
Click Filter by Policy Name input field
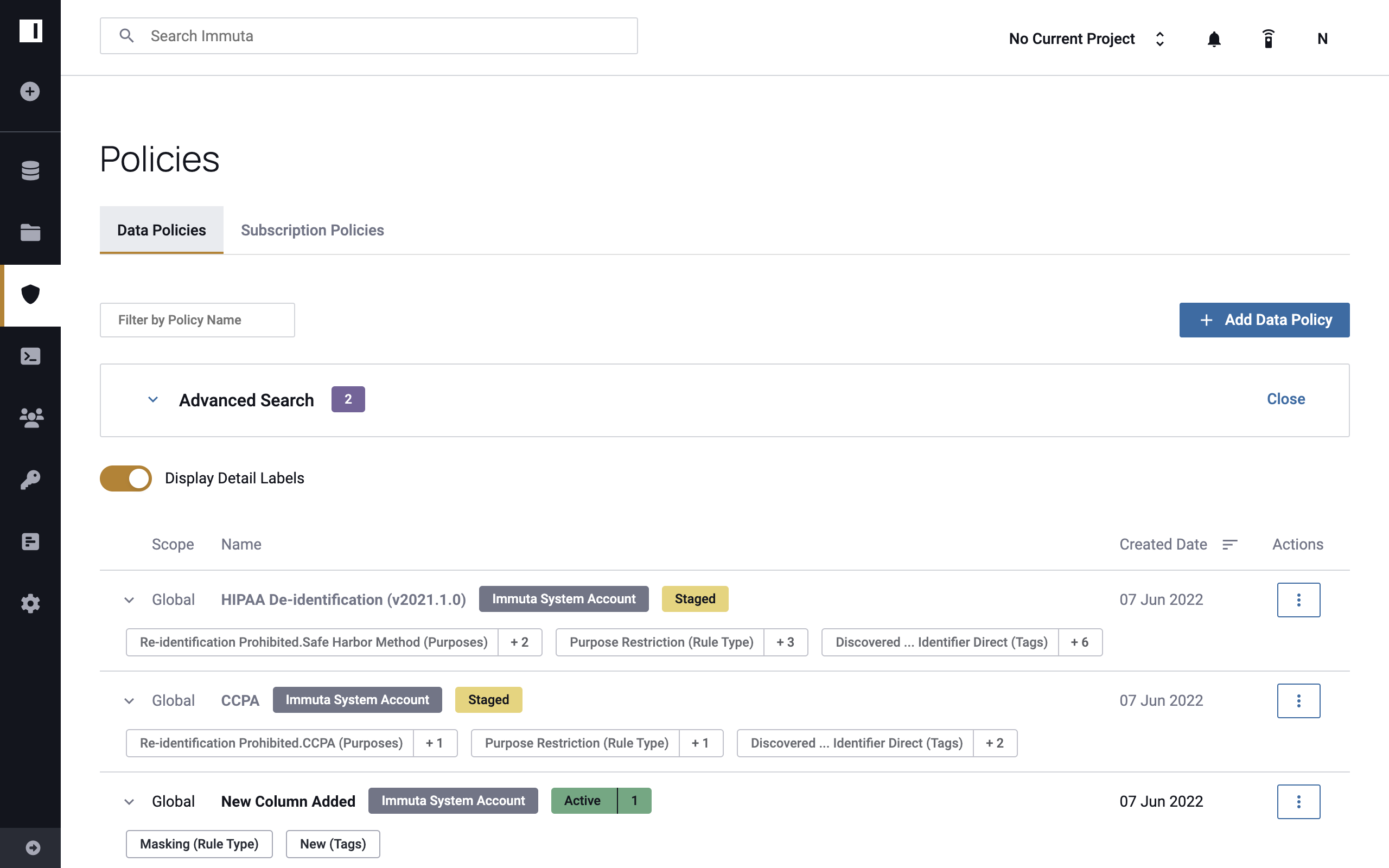197,319
